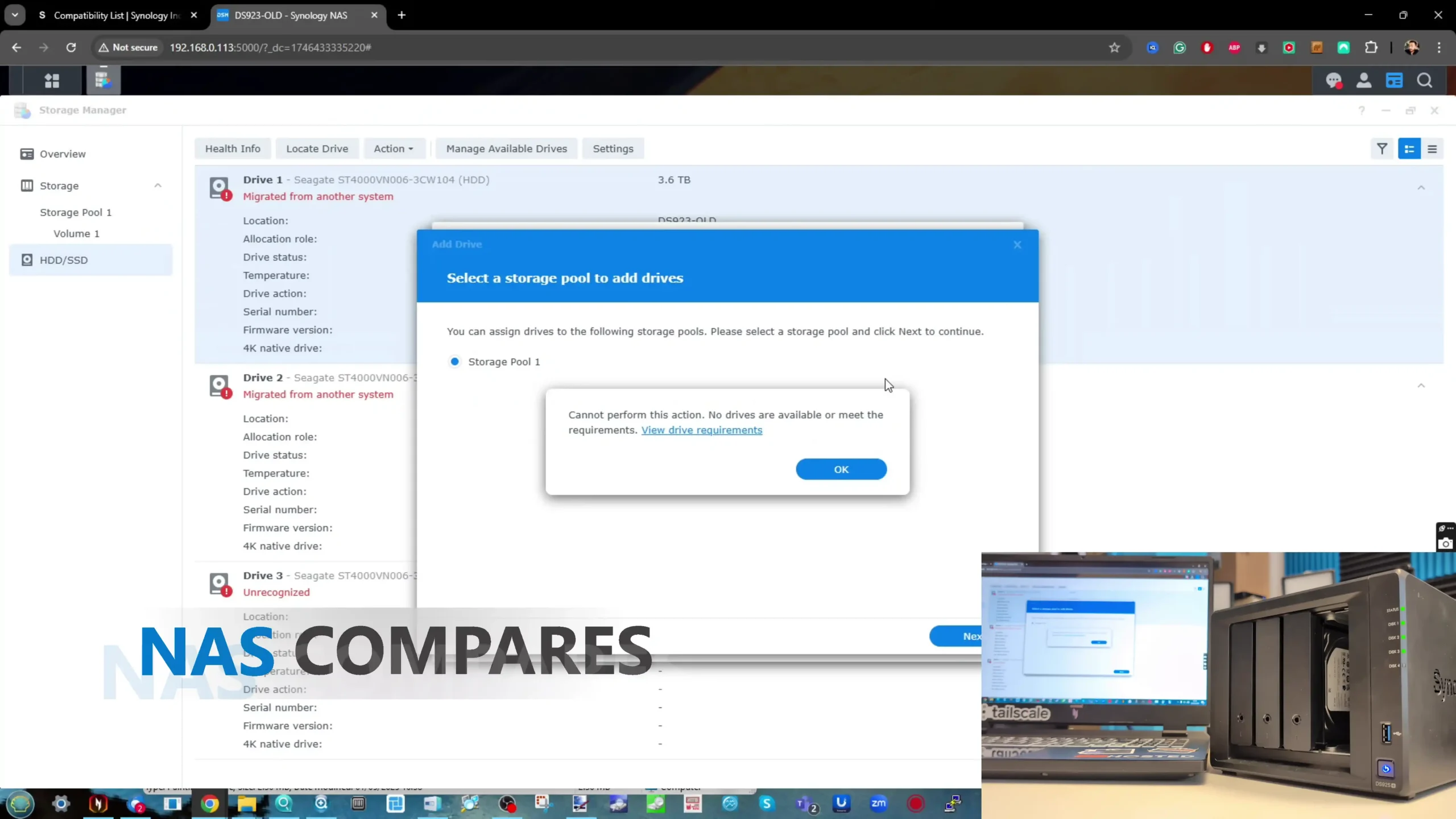The height and width of the screenshot is (819, 1456).
Task: Click the Locate Drive button
Action: [317, 149]
